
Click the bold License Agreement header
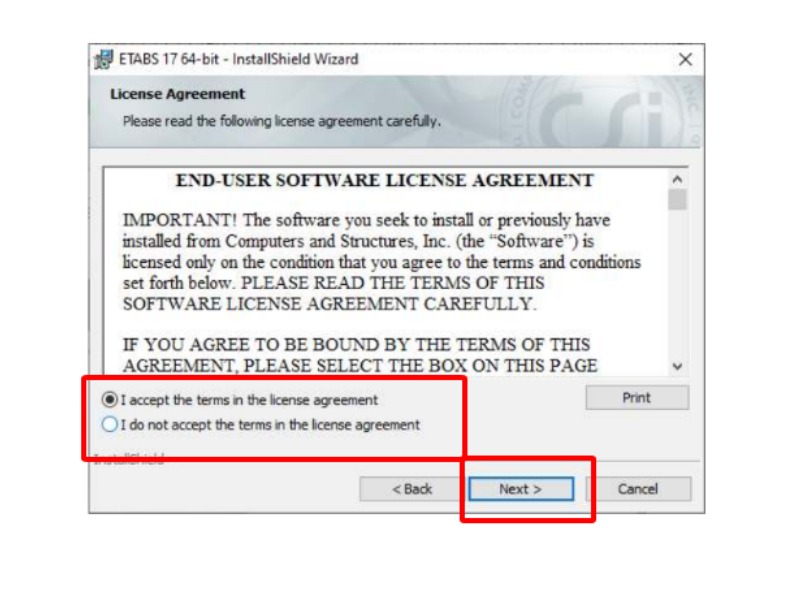[178, 94]
